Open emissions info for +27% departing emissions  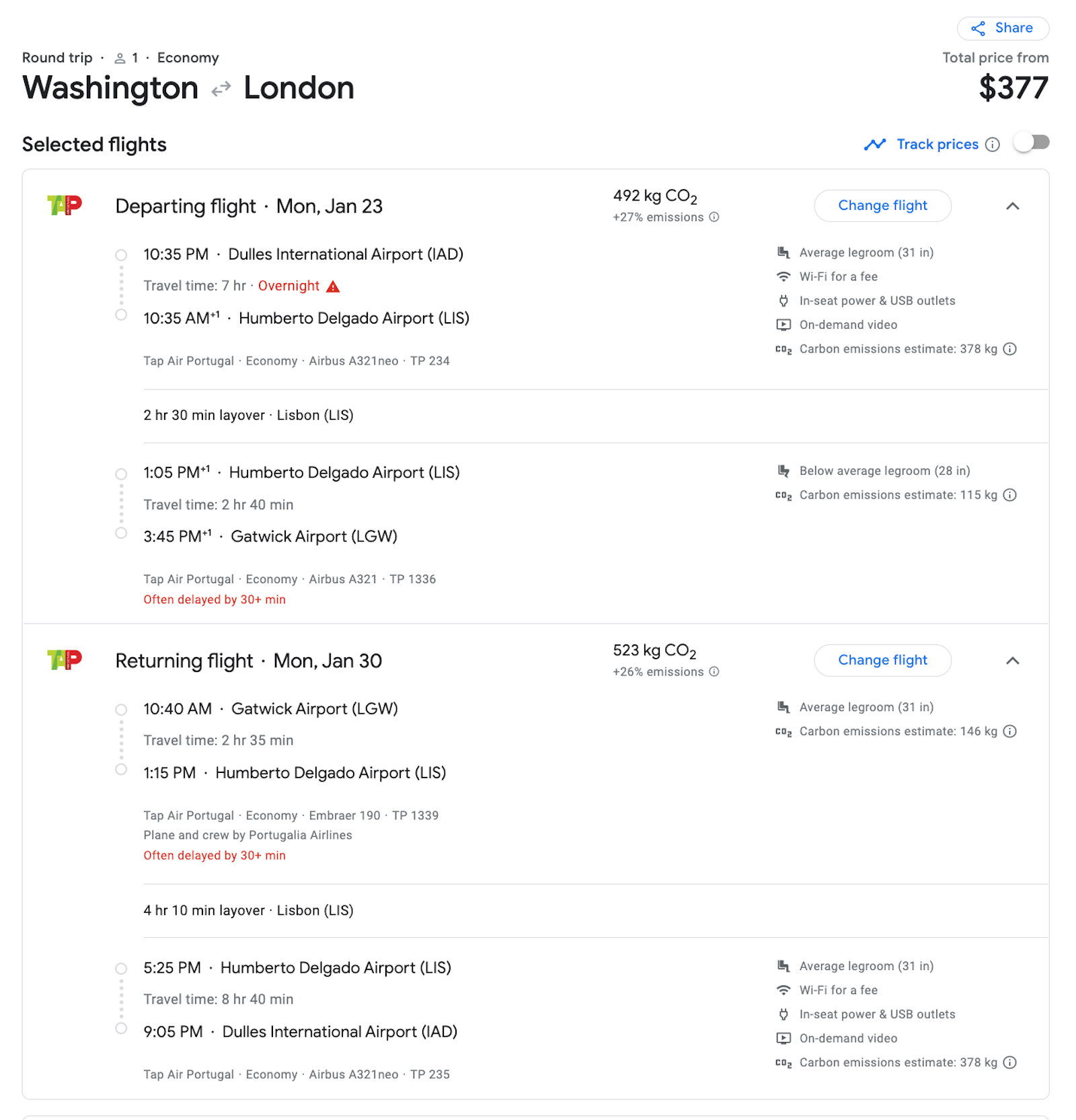714,217
